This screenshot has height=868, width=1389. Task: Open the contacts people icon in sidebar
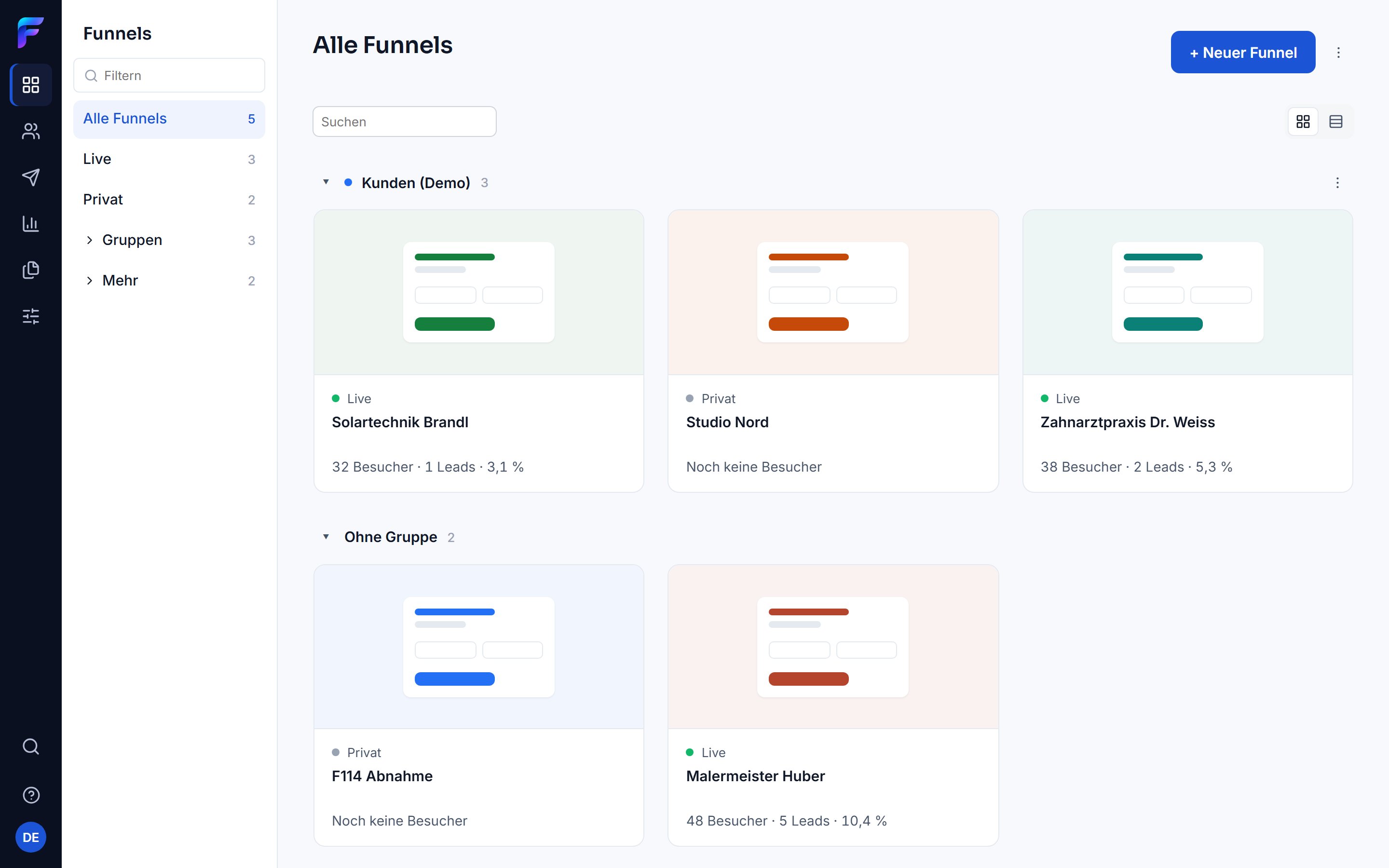click(31, 132)
